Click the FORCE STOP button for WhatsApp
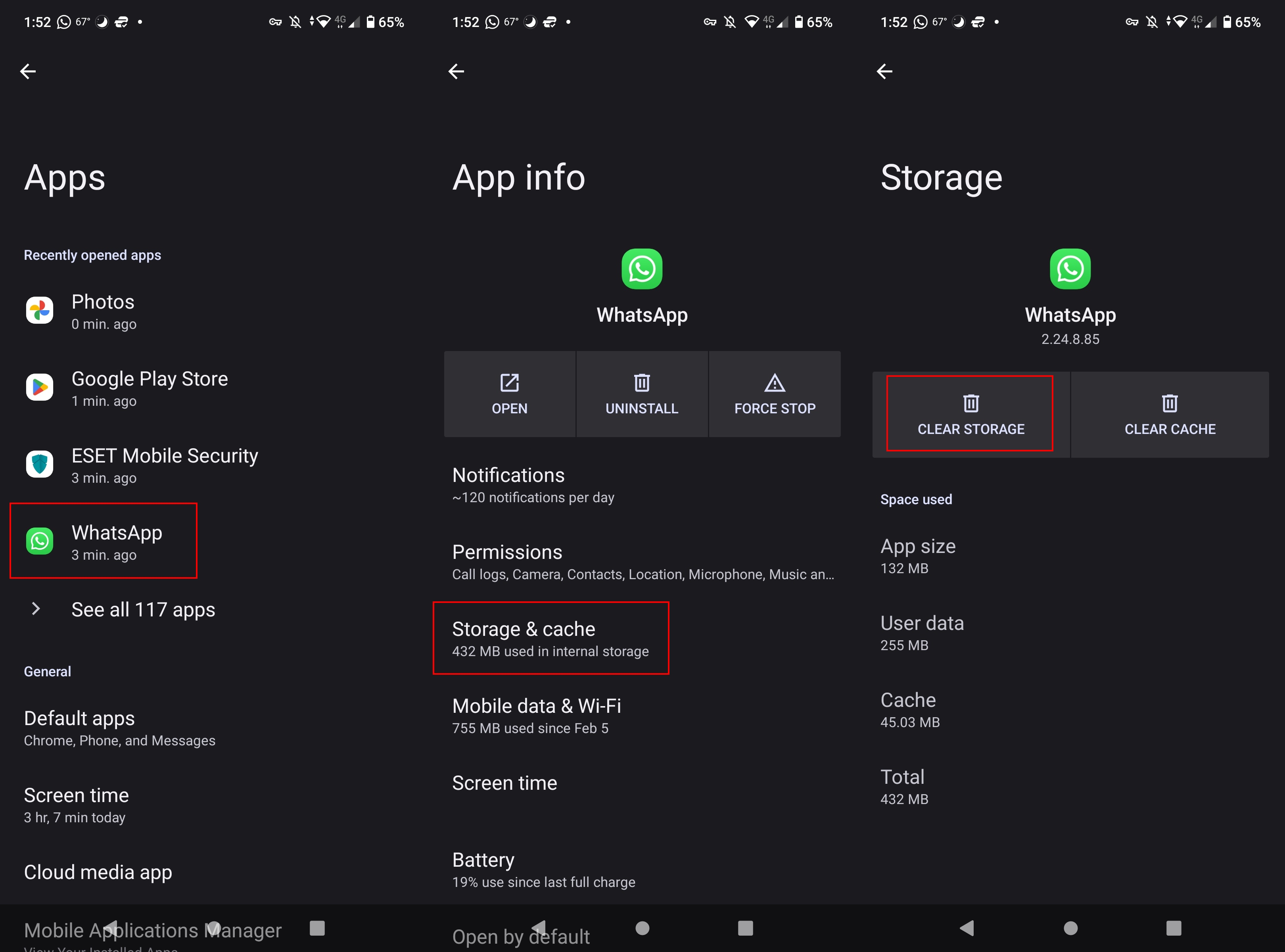The width and height of the screenshot is (1285, 952). (774, 394)
